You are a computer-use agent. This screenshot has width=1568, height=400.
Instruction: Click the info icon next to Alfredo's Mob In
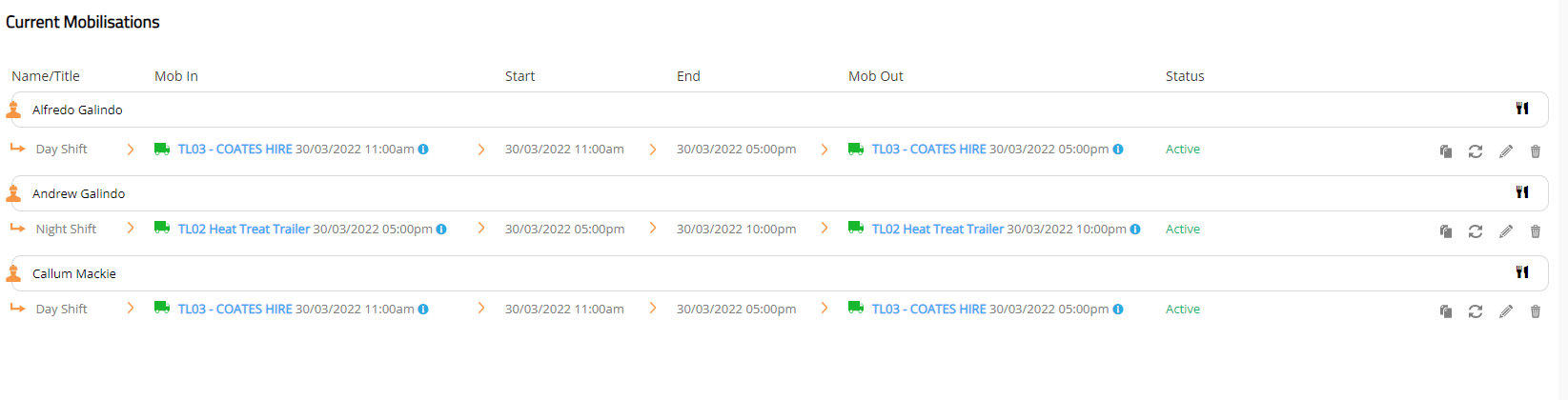click(x=423, y=150)
